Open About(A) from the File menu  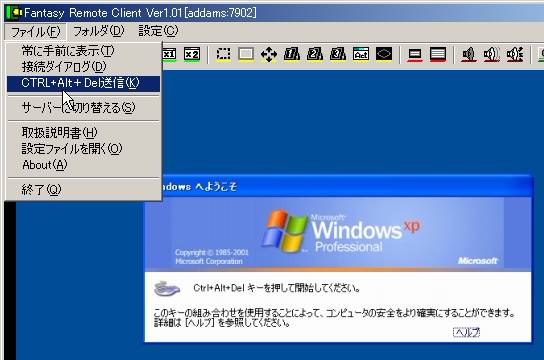pos(83,165)
